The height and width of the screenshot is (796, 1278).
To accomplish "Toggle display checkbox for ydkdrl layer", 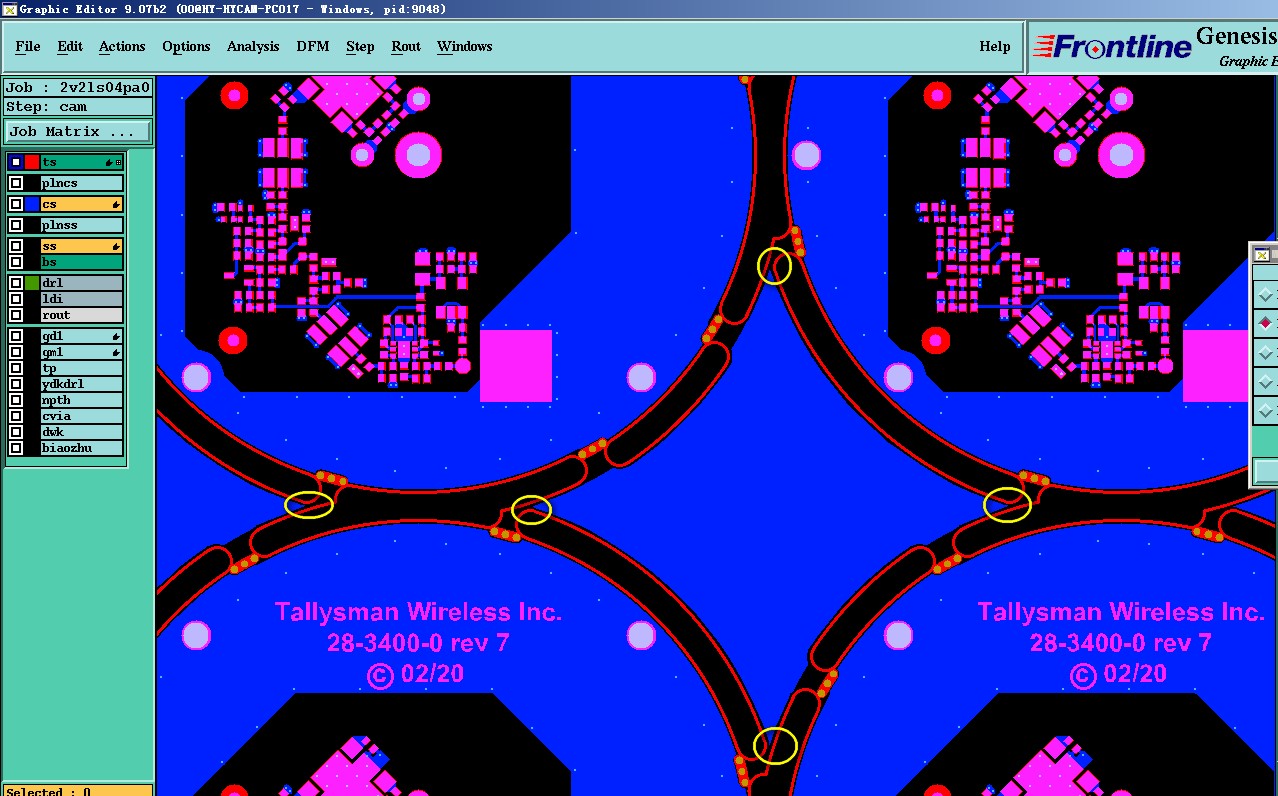I will pos(16,384).
